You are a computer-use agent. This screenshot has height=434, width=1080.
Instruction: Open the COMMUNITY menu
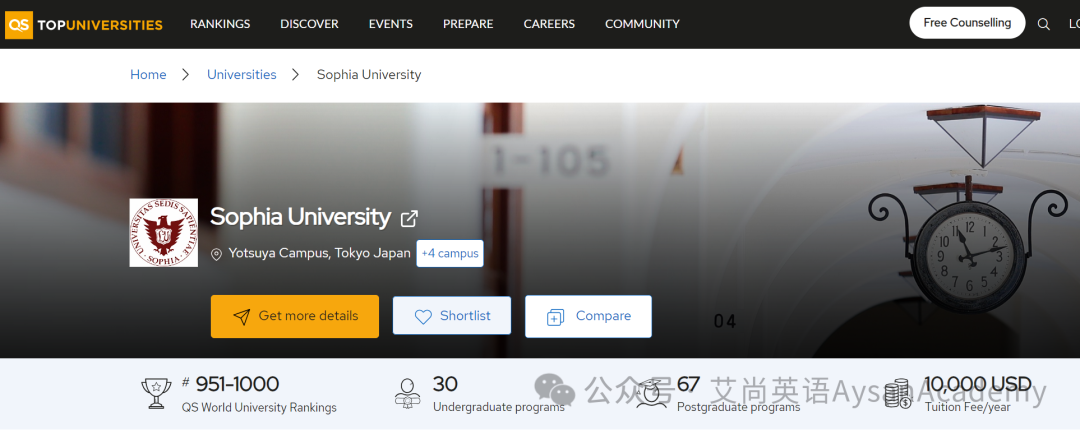click(x=642, y=24)
